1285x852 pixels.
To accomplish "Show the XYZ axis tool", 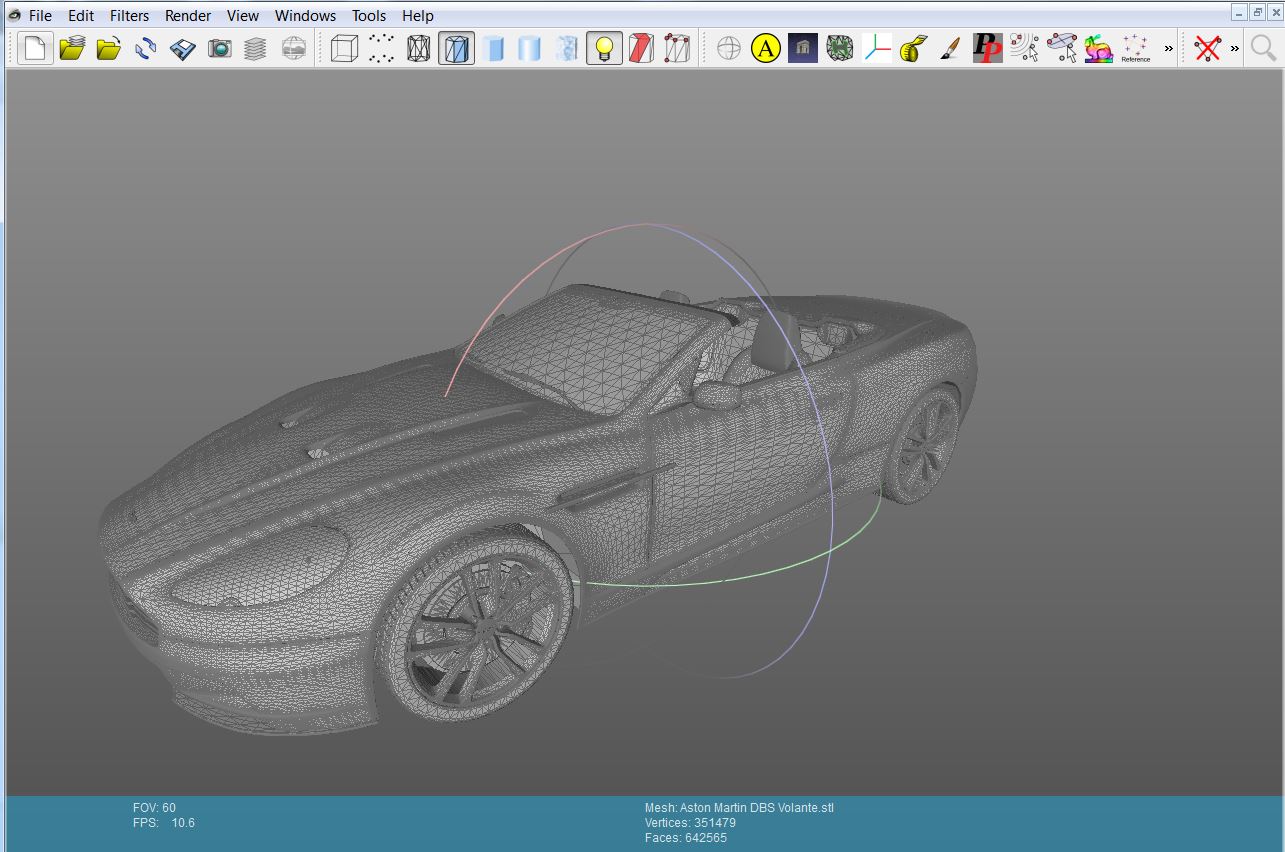I will (x=877, y=48).
